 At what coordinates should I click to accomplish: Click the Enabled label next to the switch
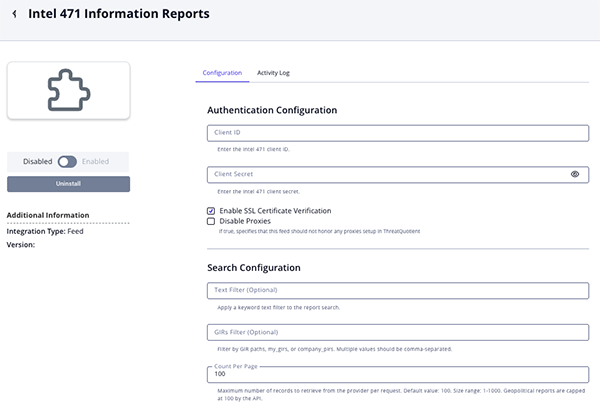click(95, 162)
